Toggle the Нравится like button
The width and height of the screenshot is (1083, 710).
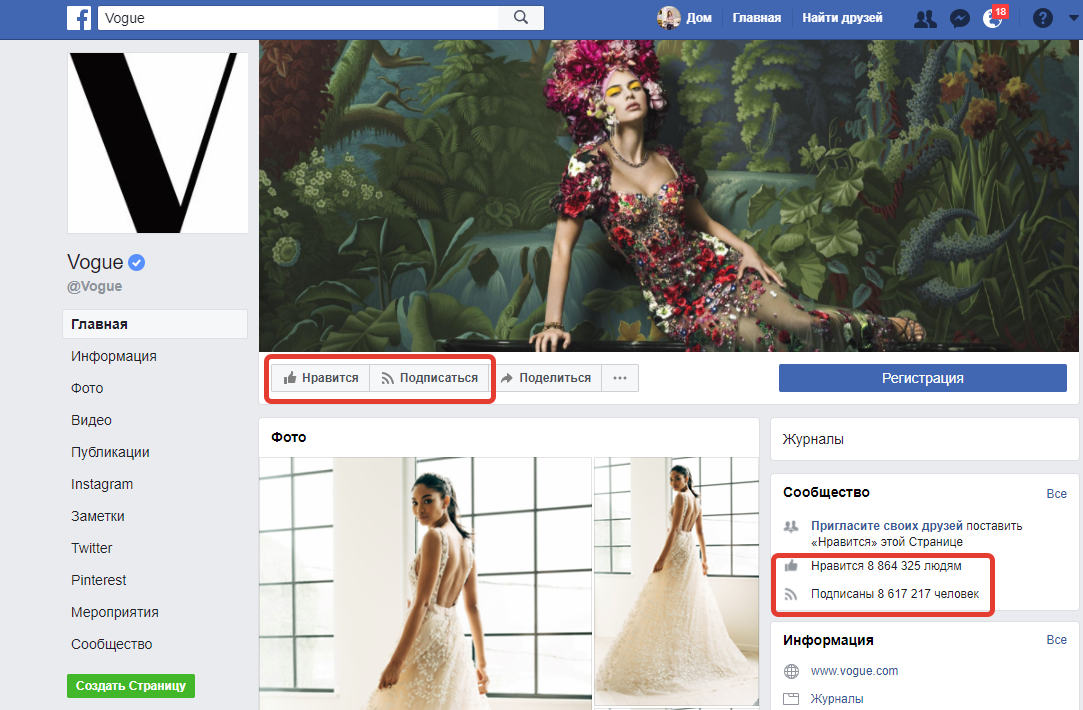321,378
